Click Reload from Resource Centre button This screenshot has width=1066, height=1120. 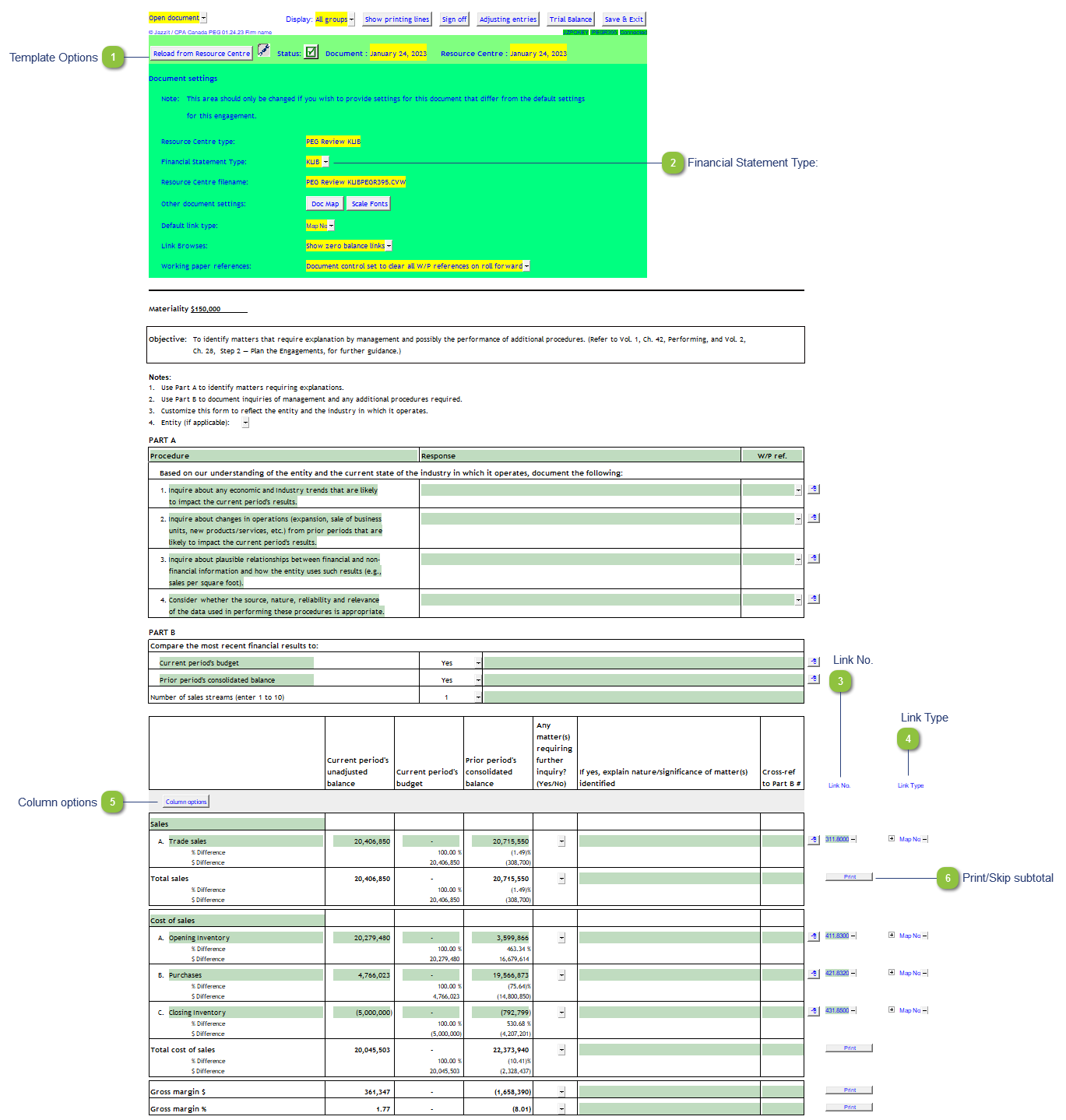(202, 54)
